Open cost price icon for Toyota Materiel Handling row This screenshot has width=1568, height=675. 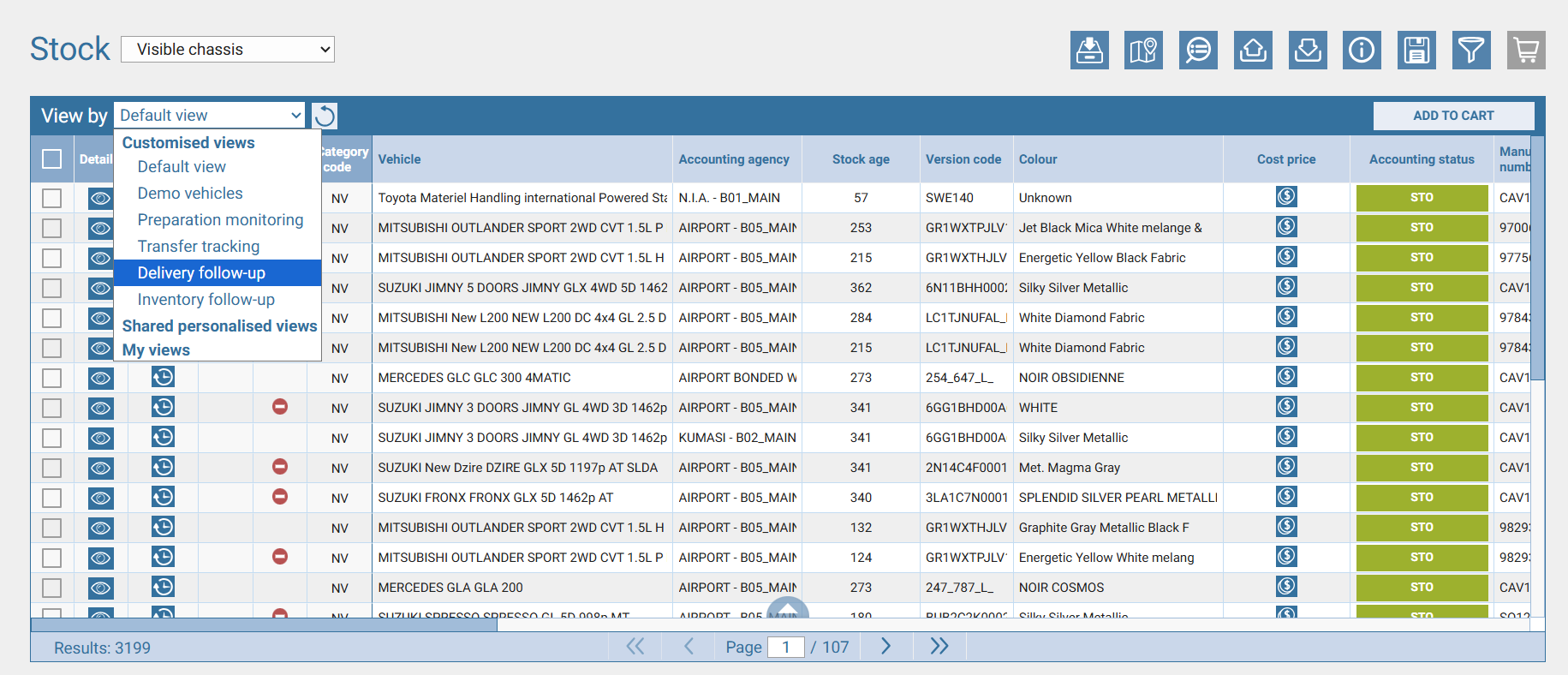coord(1286,197)
